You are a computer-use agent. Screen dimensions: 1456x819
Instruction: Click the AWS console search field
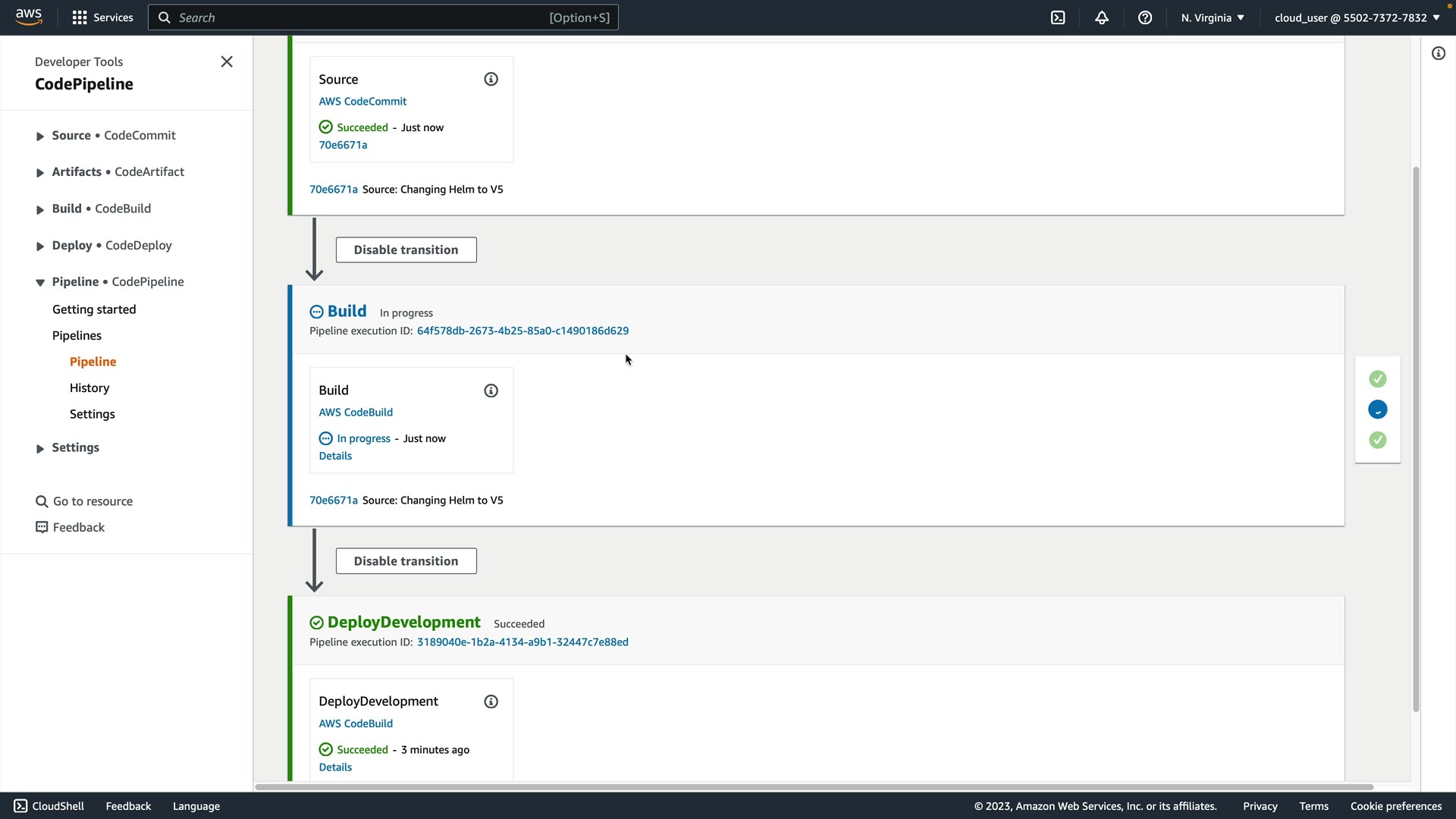point(364,17)
